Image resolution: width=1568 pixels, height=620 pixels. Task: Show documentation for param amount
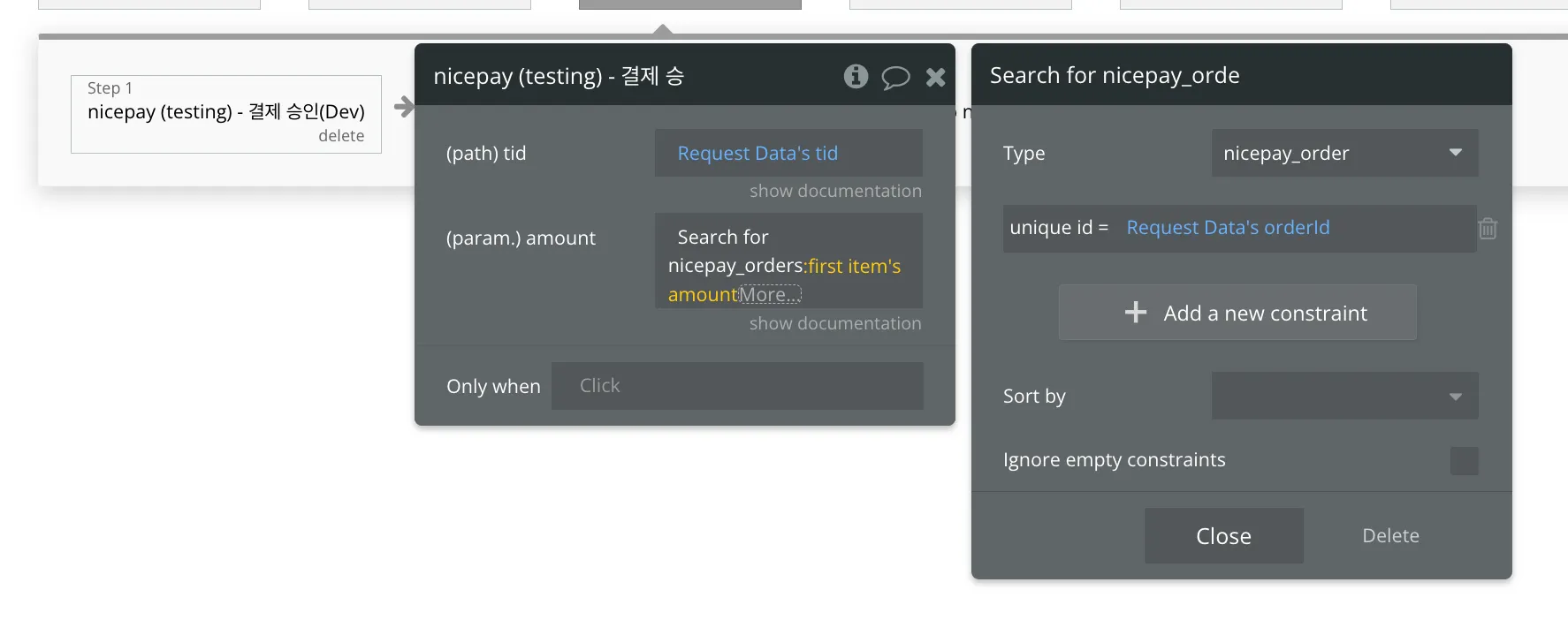pyautogui.click(x=835, y=324)
